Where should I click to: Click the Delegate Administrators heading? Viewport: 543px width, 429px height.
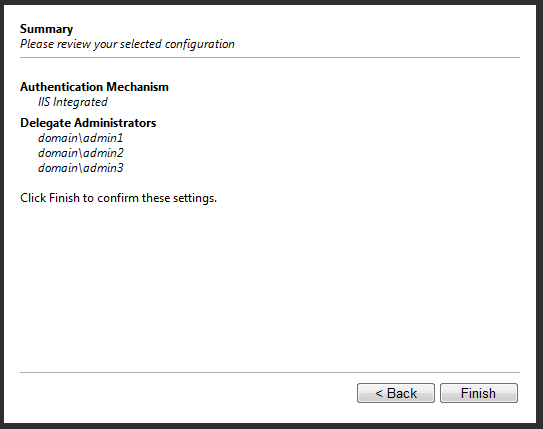(88, 123)
